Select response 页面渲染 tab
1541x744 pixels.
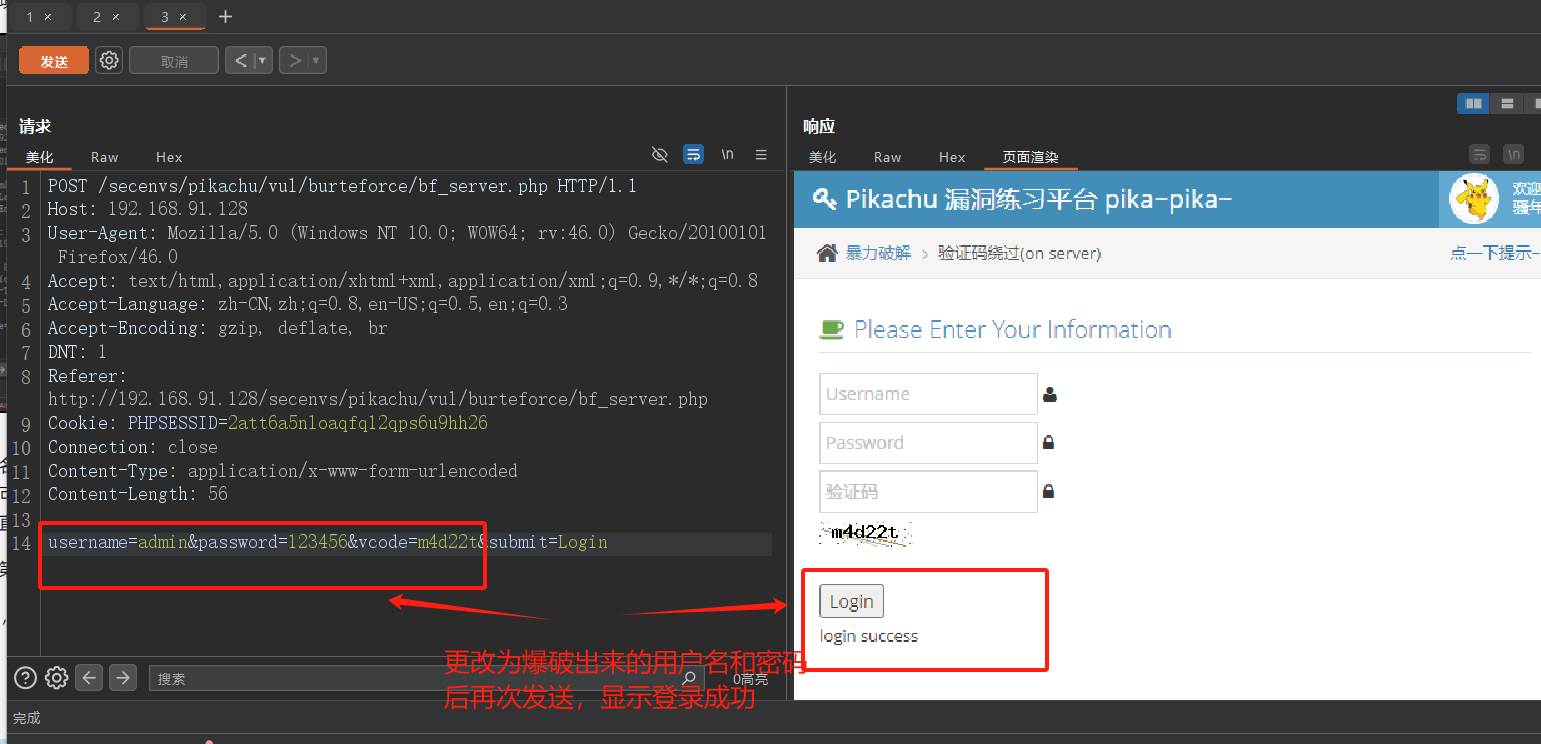point(1030,157)
